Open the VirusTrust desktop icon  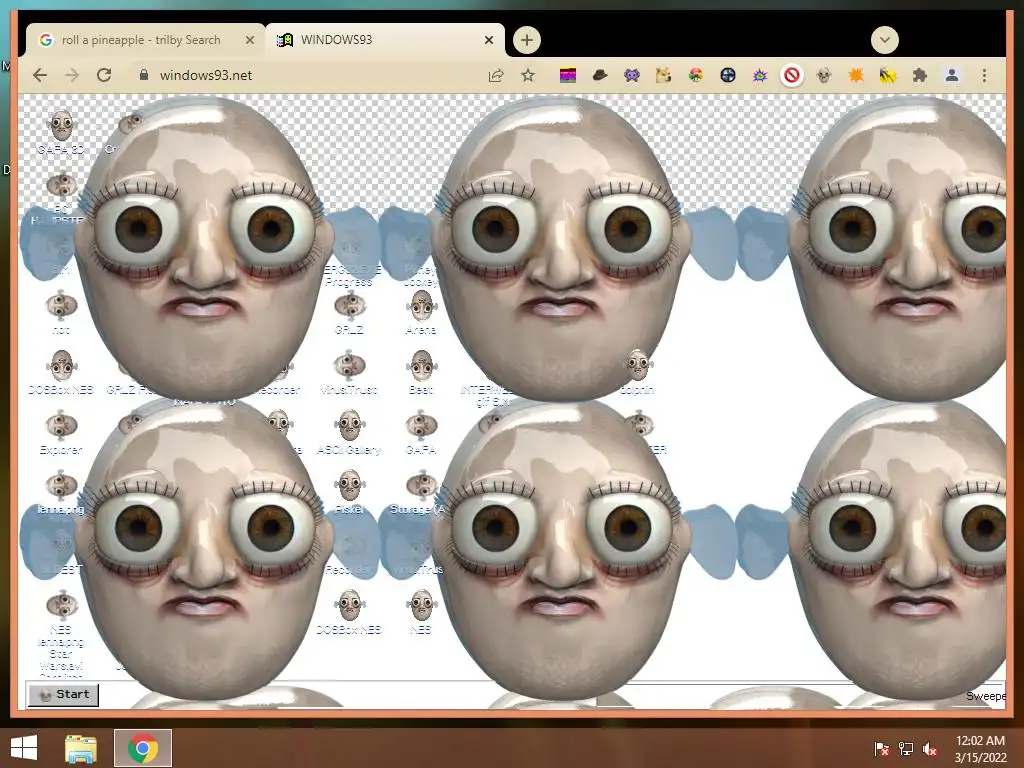click(349, 372)
